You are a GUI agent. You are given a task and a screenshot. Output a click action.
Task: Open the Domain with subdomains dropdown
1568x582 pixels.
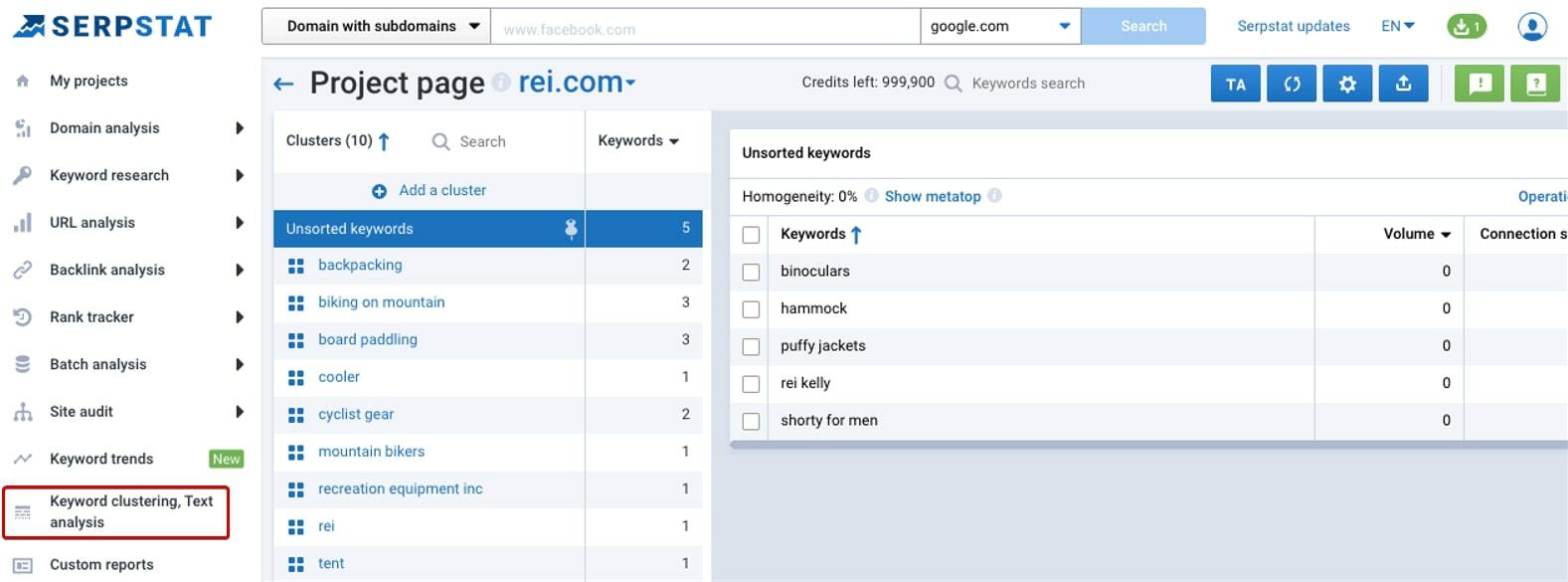376,26
